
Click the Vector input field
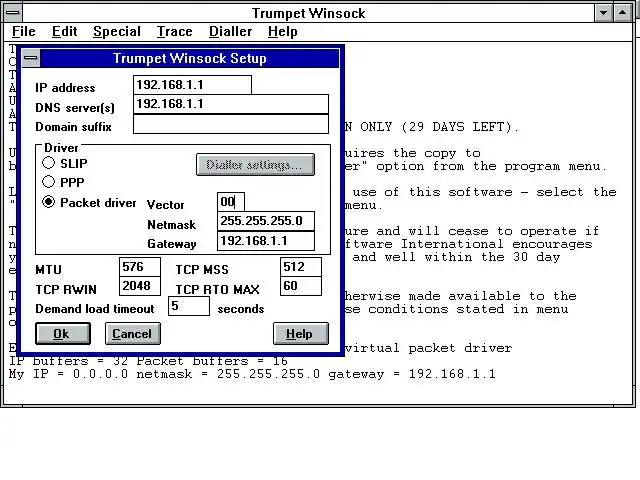[x=231, y=202]
